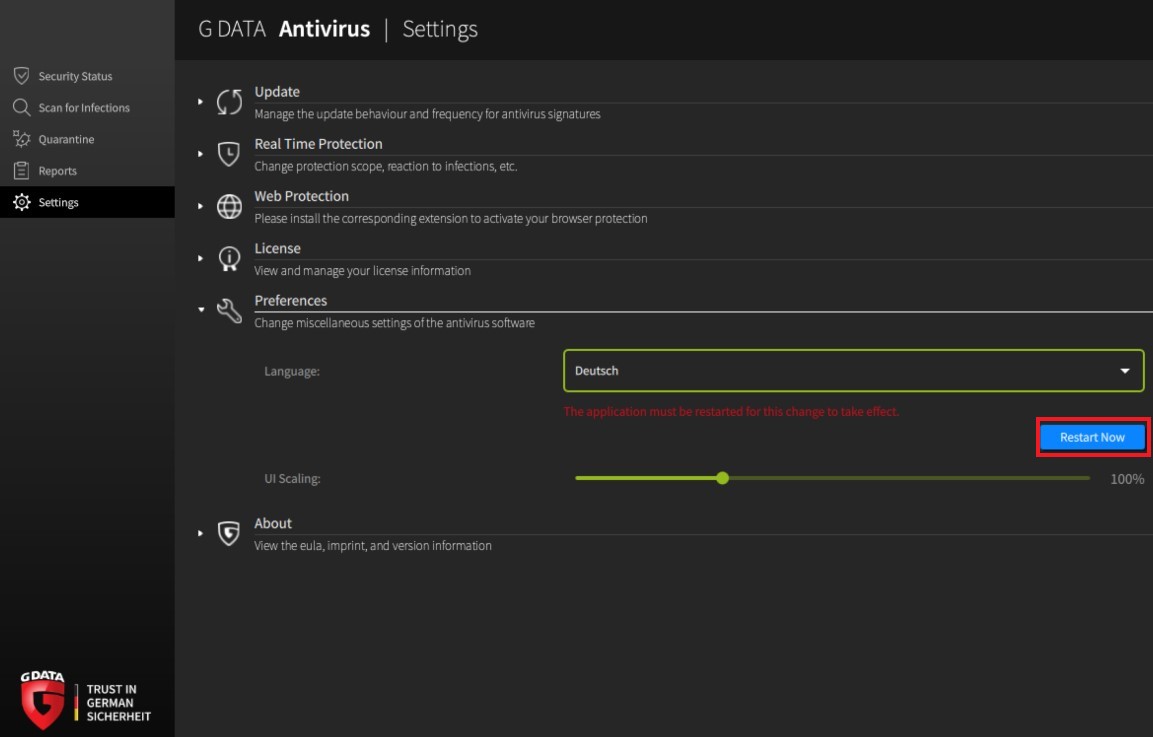
Task: Click the Preferences wrench icon
Action: 229,311
